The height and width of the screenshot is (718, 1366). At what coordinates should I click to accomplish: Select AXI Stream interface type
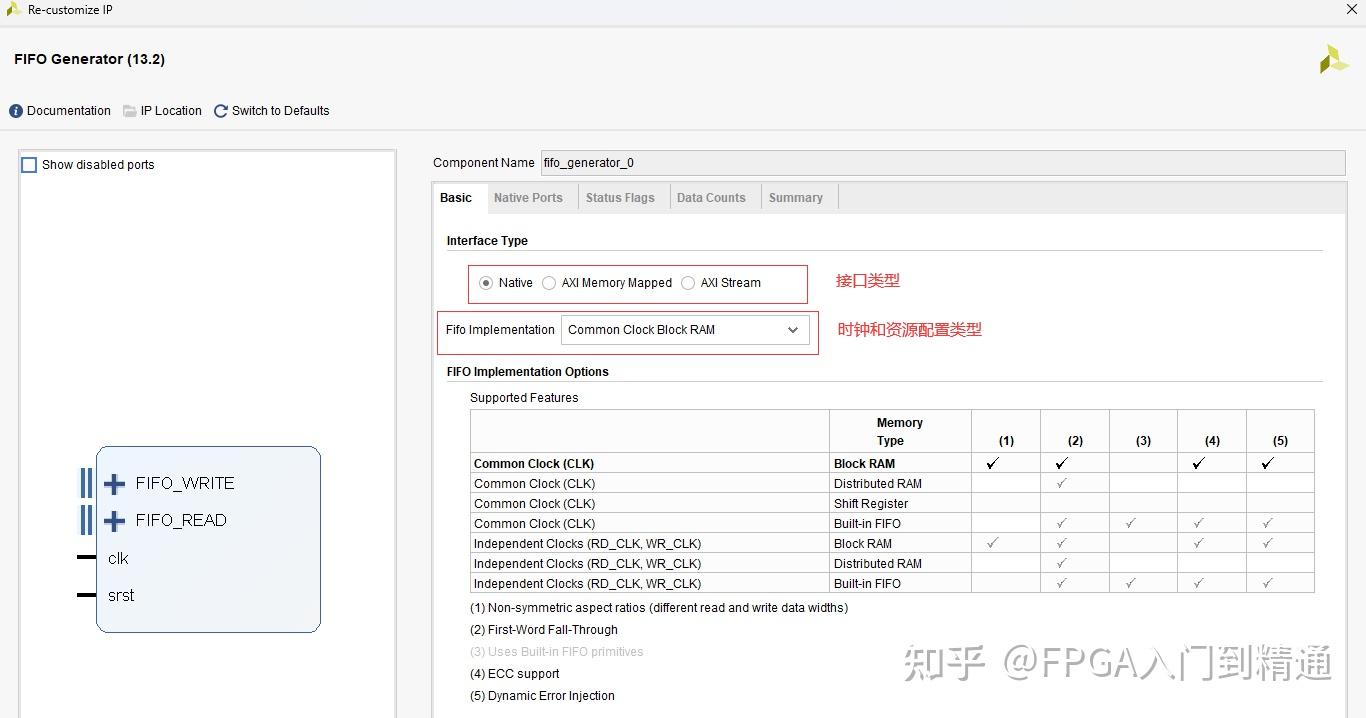click(x=688, y=283)
